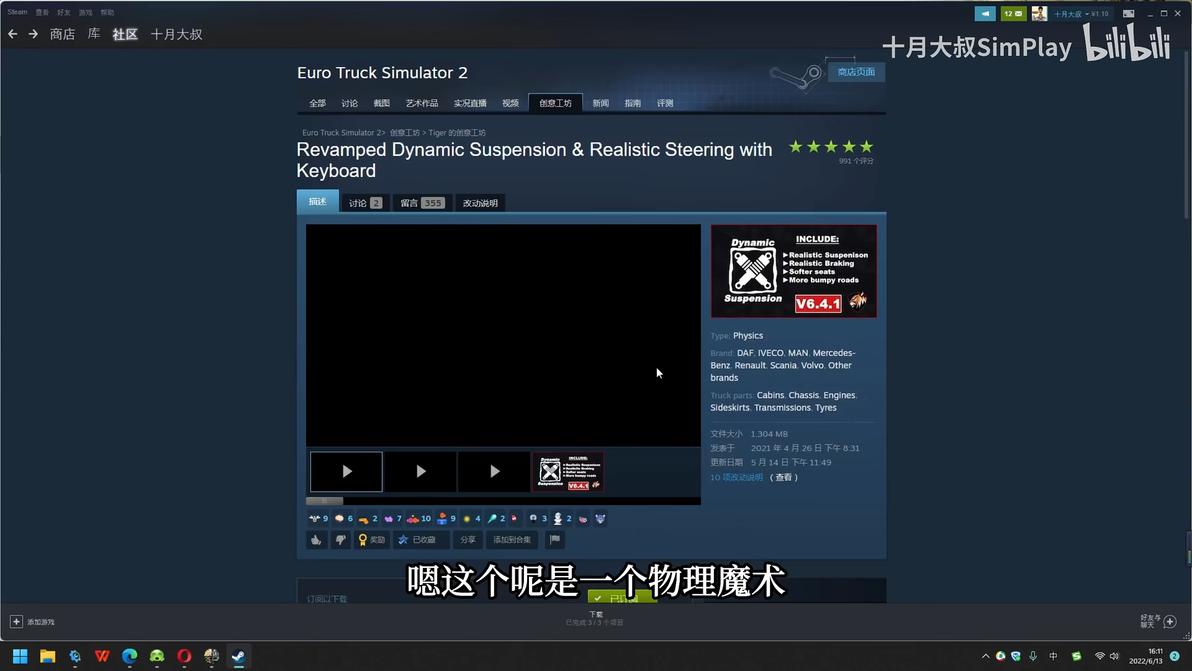Select the 截图 screenshots tab
This screenshot has width=1192, height=671.
[x=382, y=103]
